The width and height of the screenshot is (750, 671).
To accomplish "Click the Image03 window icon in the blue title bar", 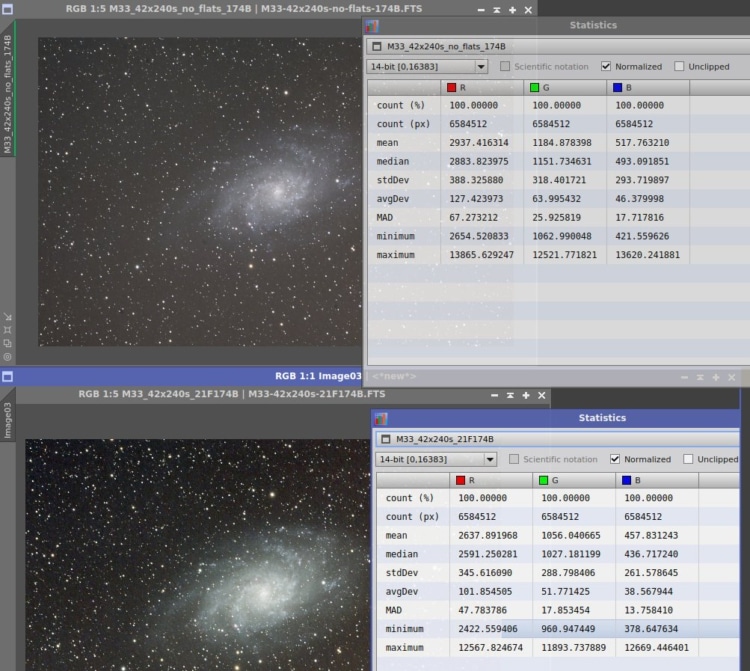I will click(8, 376).
